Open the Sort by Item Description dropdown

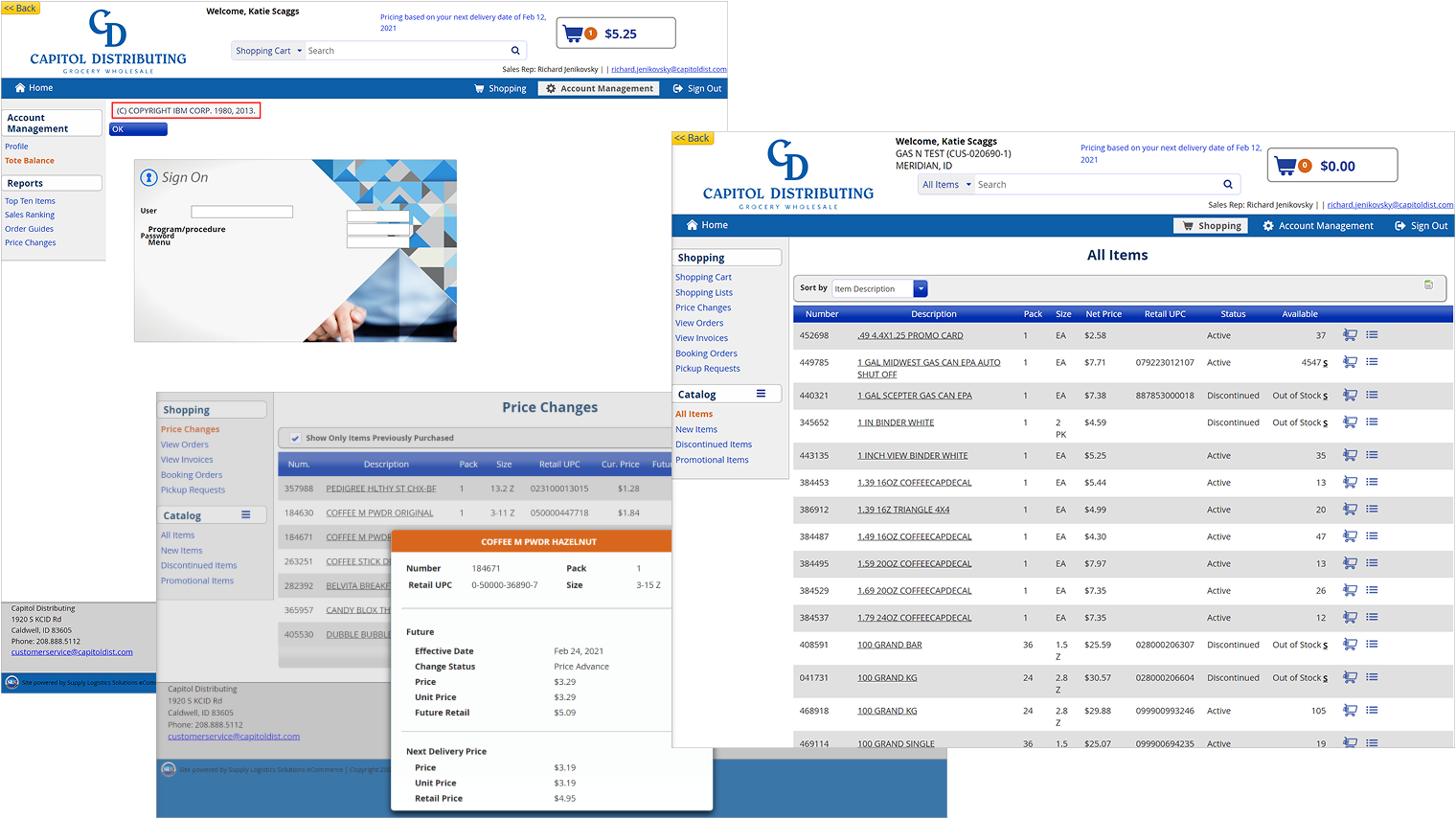pos(921,288)
